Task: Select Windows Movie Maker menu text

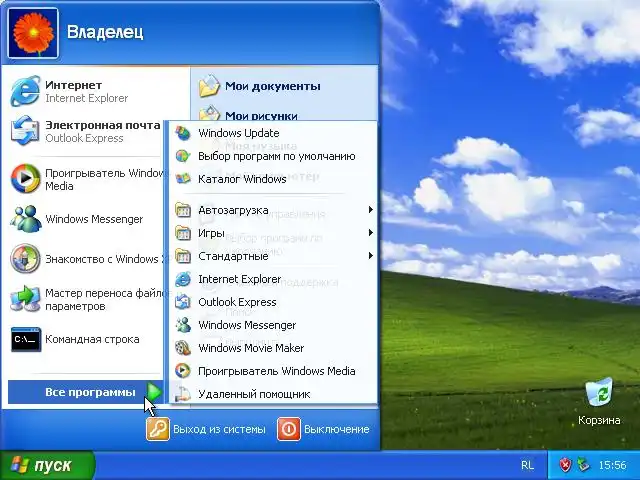Action: coord(251,348)
